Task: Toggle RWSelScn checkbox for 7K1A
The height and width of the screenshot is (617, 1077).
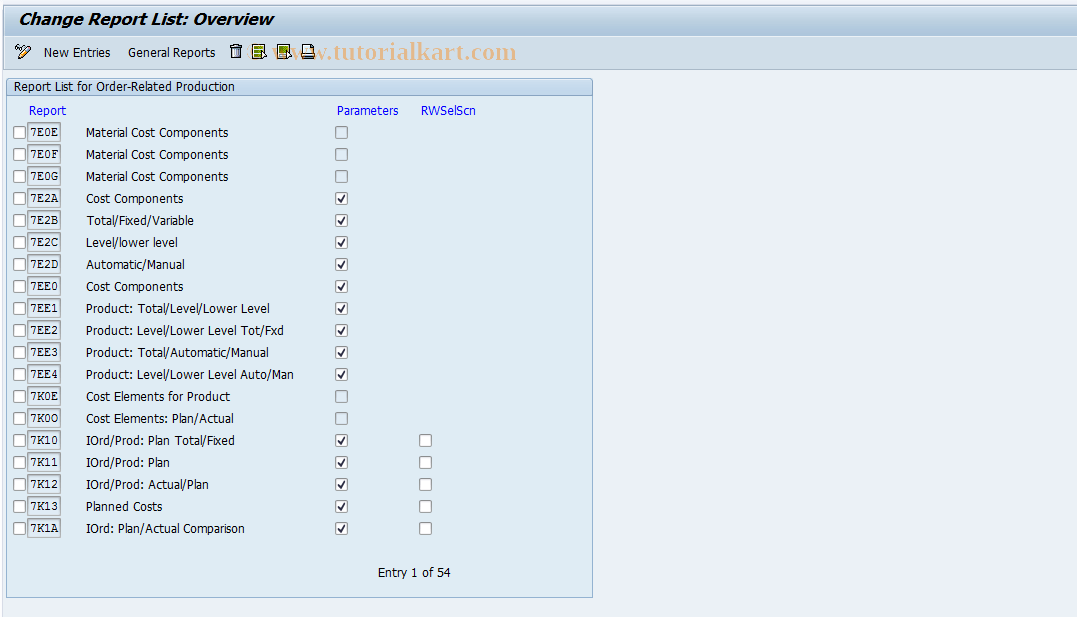Action: coord(425,528)
